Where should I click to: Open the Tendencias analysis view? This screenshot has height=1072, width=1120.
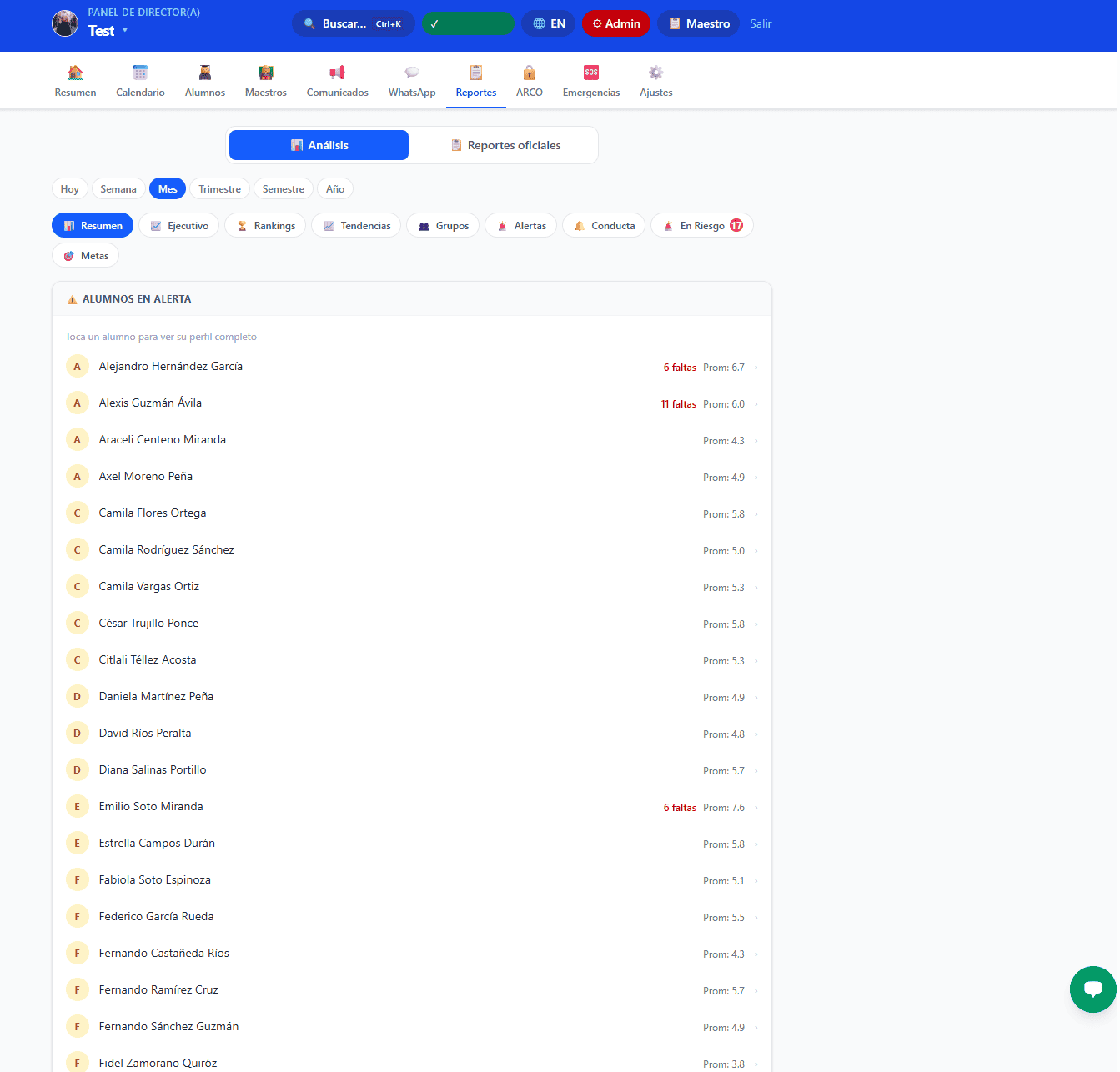point(356,226)
